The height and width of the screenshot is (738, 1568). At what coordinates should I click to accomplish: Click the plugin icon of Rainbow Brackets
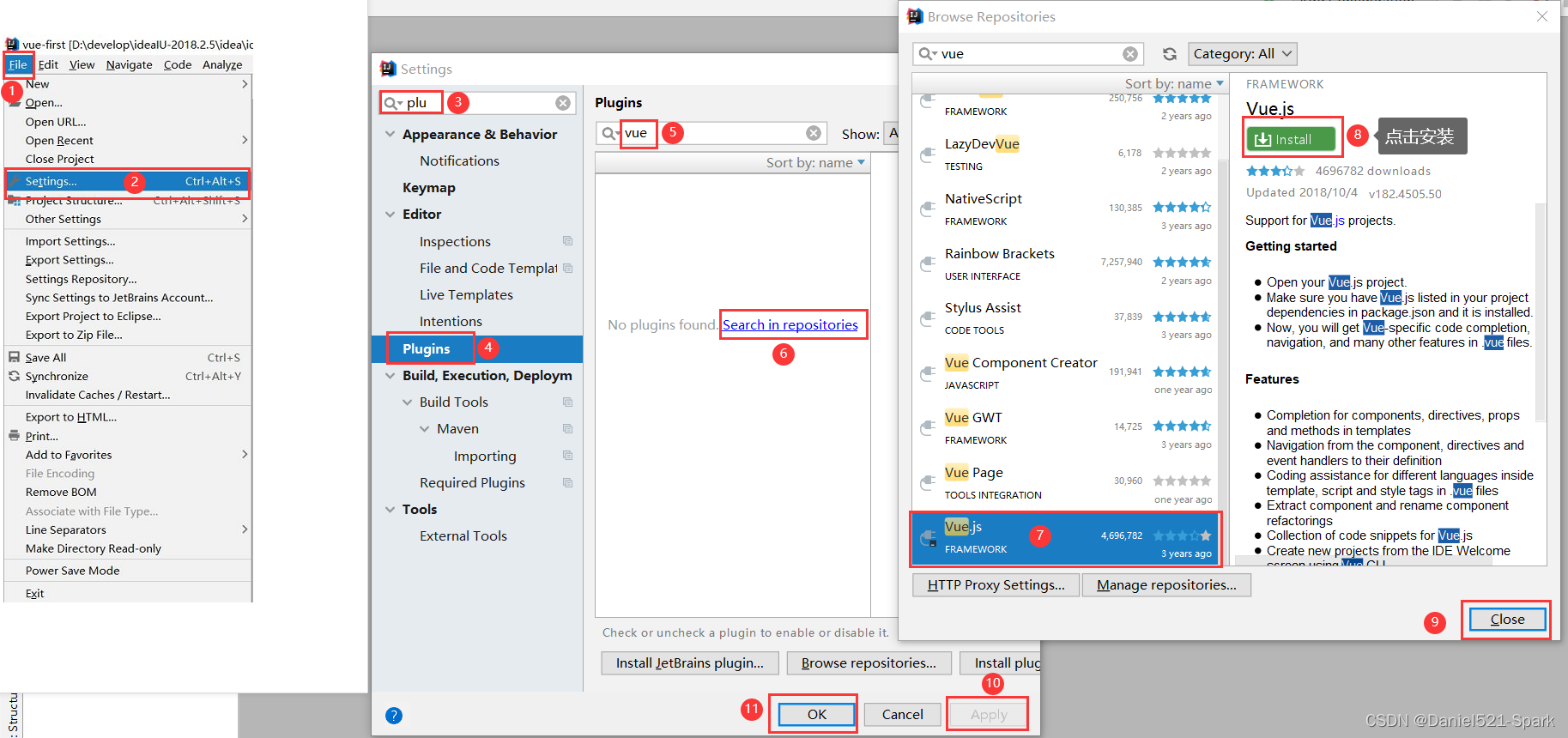click(x=927, y=264)
